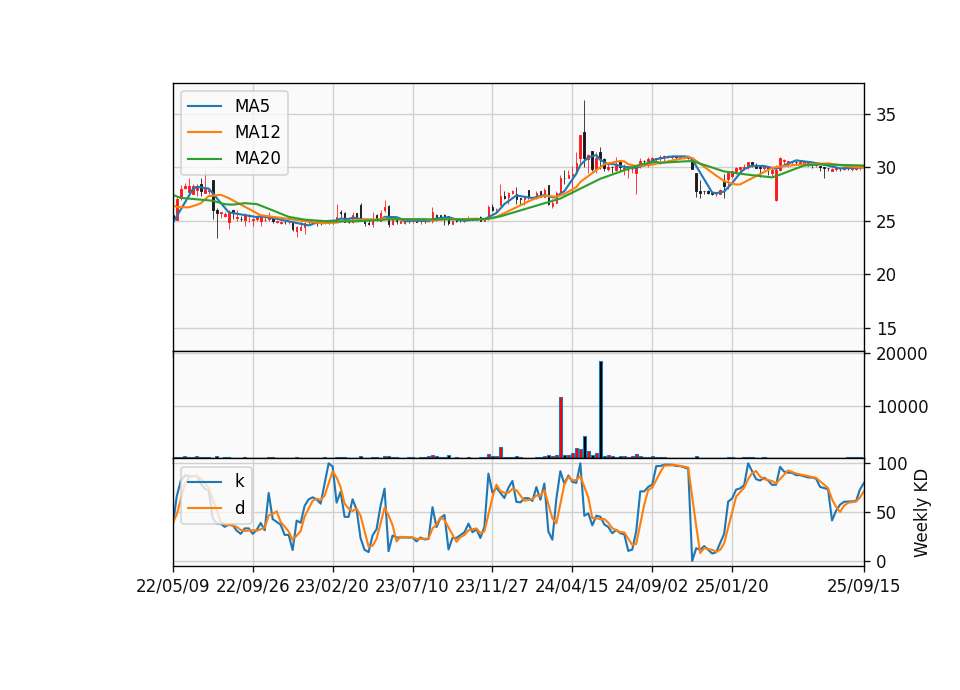Click the price axis value 35
Viewport: 960px width, 690px height.
point(886,115)
